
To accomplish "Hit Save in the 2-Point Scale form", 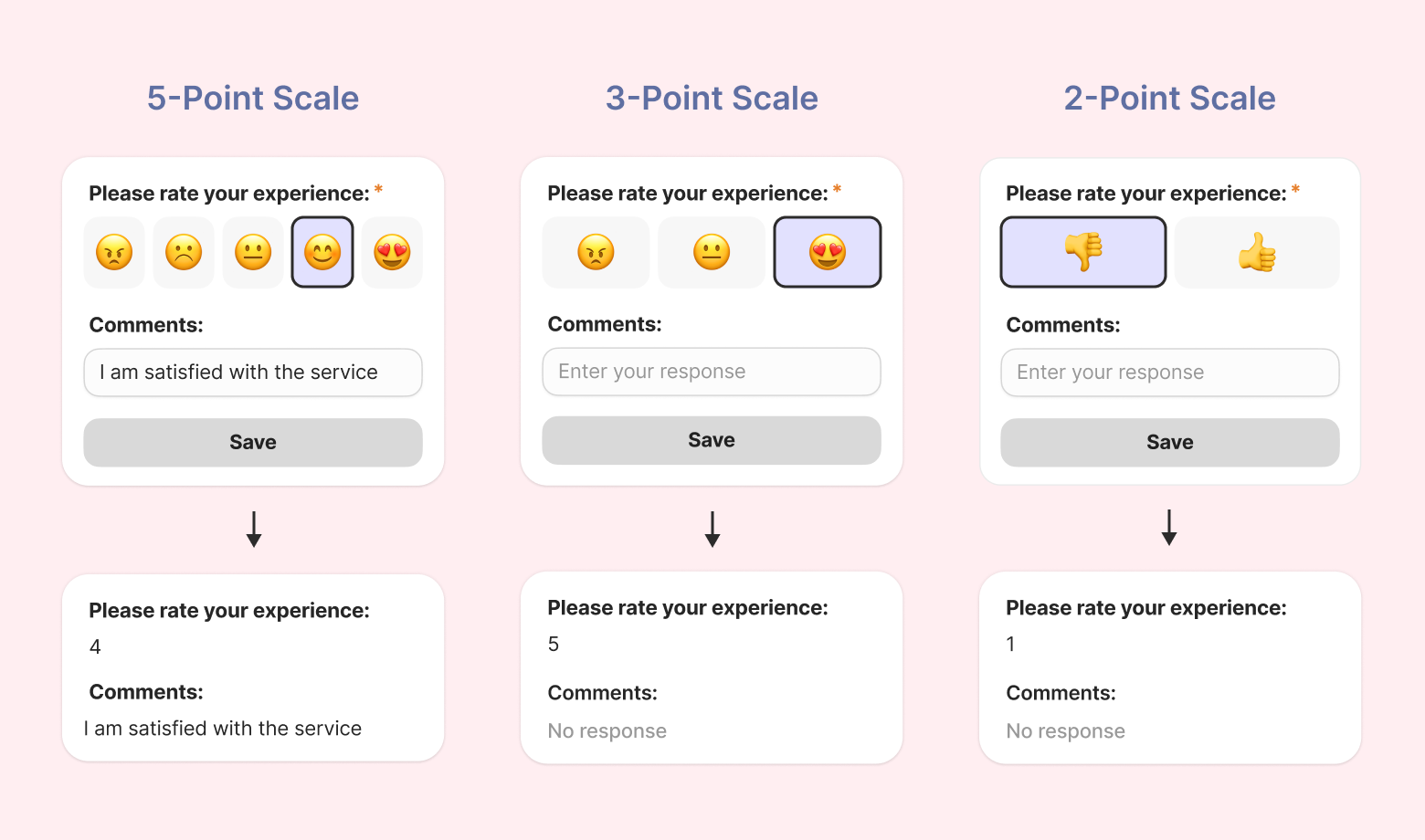I will (1170, 443).
